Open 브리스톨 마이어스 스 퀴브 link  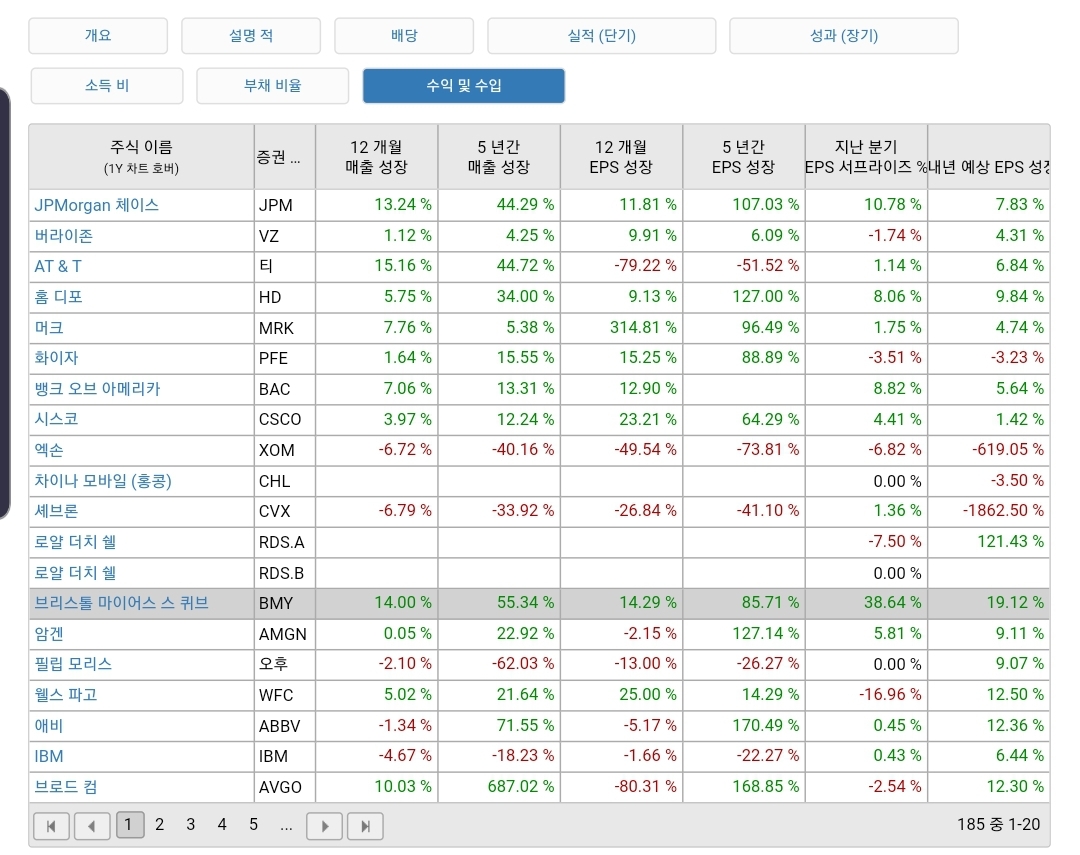pyautogui.click(x=121, y=603)
